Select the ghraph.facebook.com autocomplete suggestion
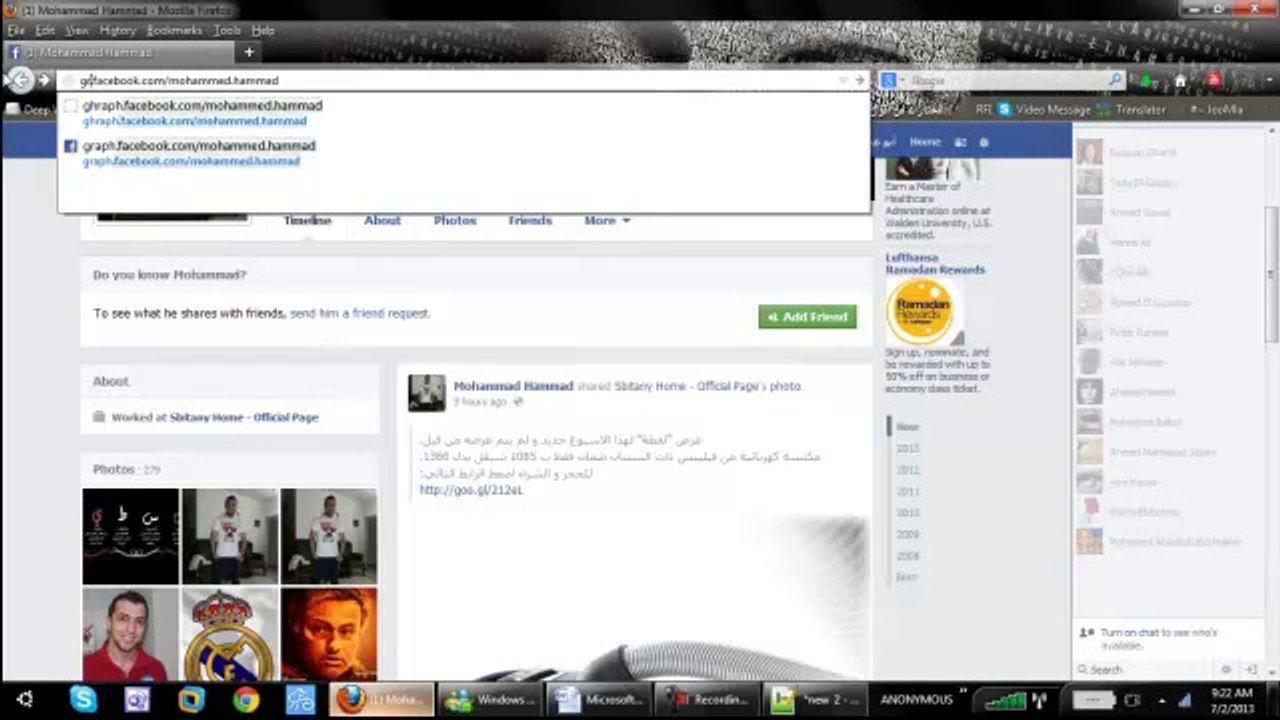The image size is (1280, 720). 463,113
